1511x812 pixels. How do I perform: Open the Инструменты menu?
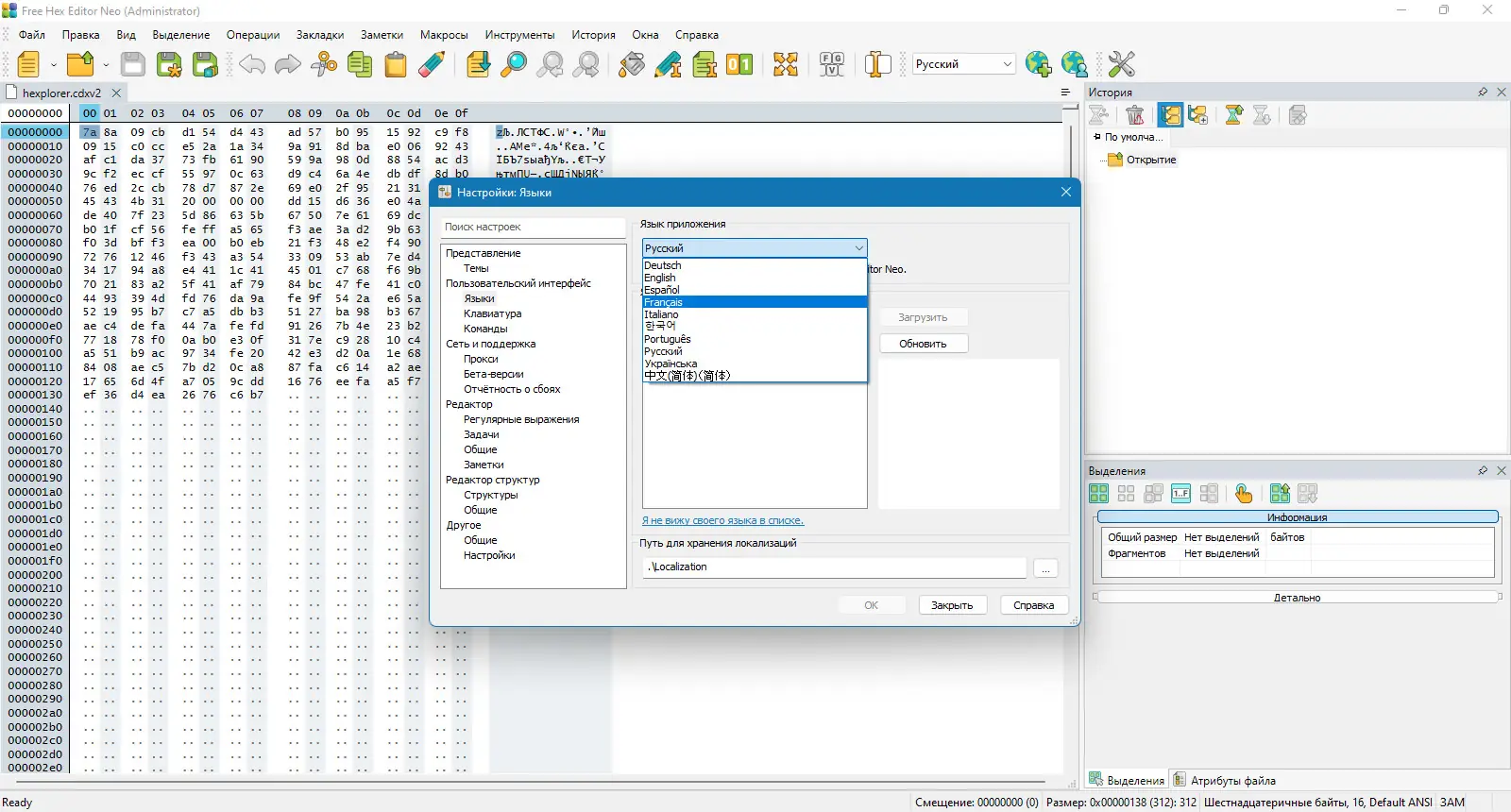click(x=520, y=35)
